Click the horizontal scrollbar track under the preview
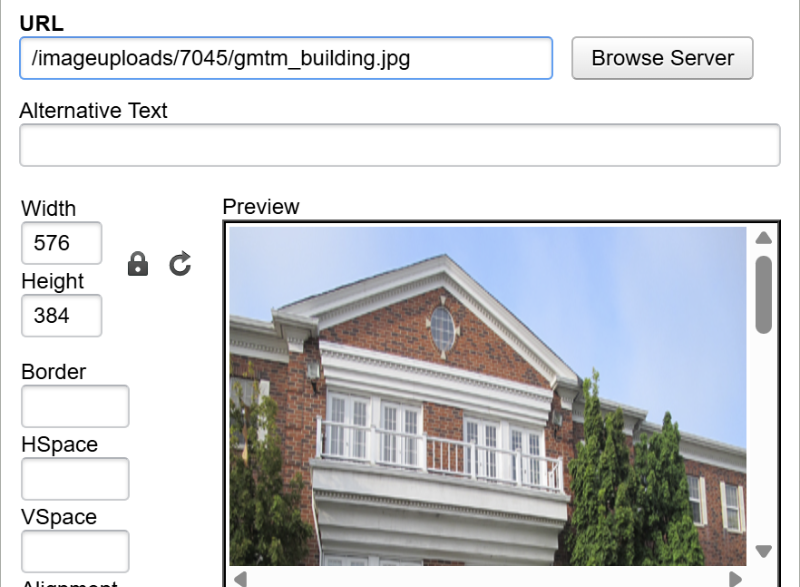The height and width of the screenshot is (587, 800). point(487,579)
